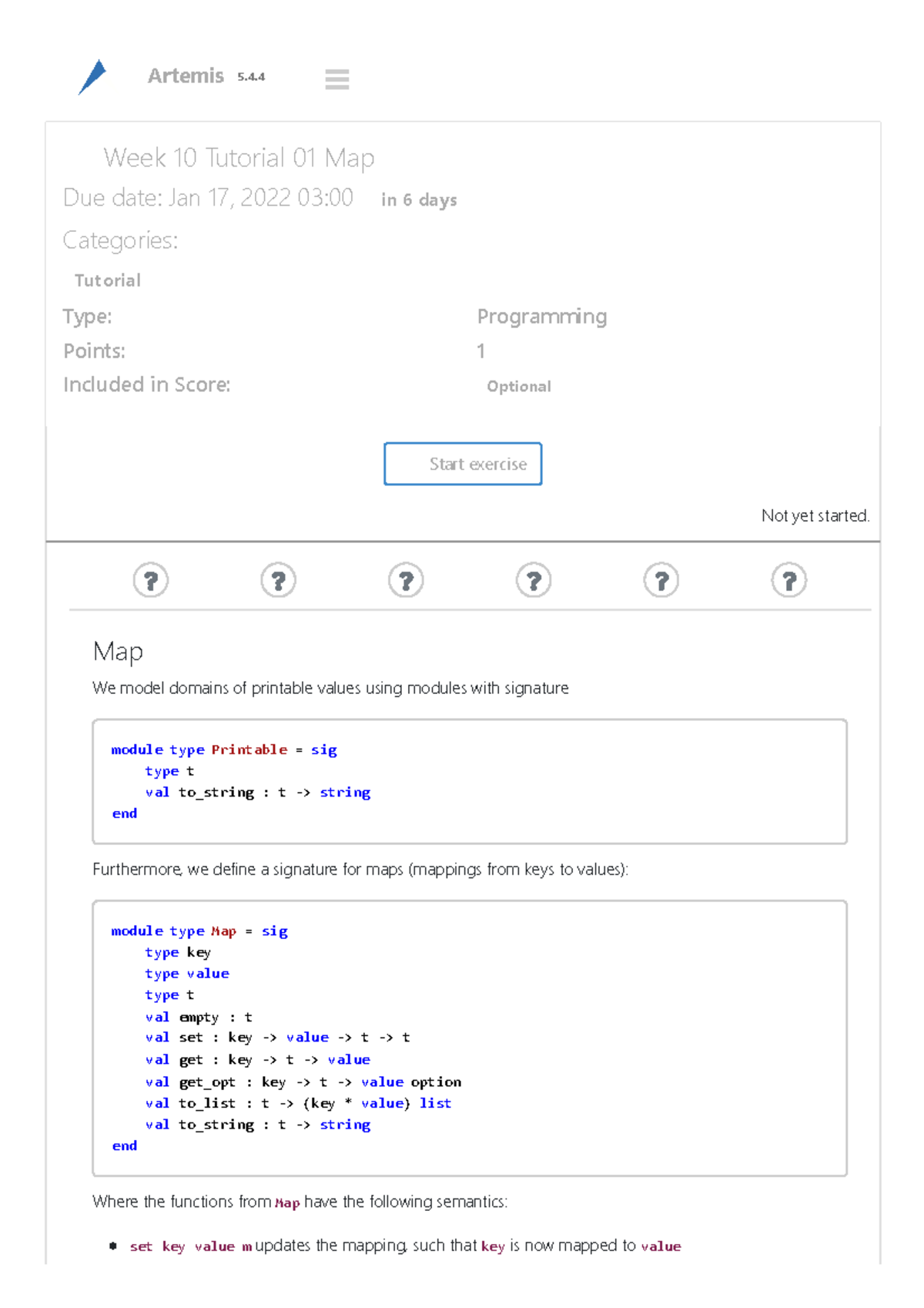
Task: Click the 5.4.4 version label
Action: [251, 77]
